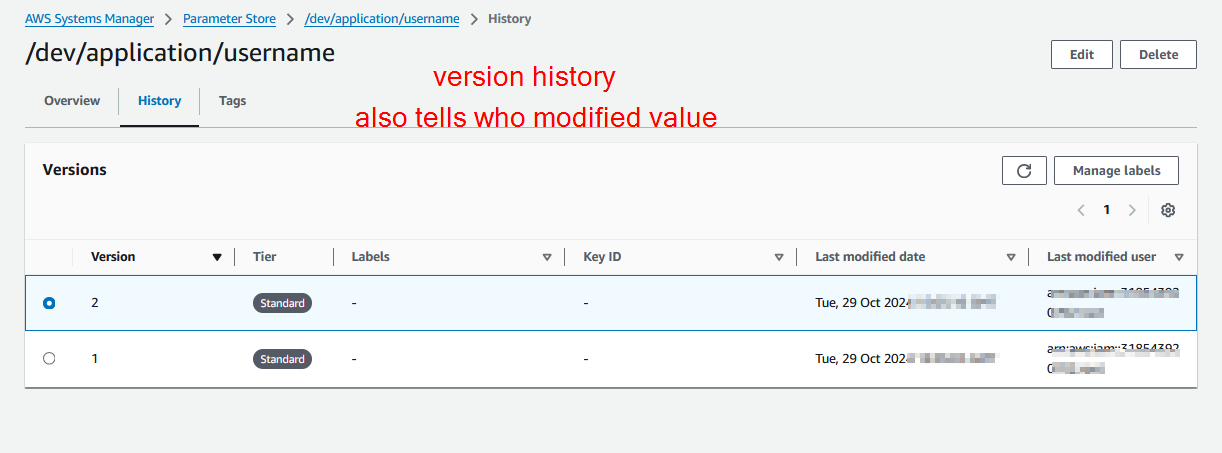Sort by Version column arrow
The height and width of the screenshot is (453, 1222).
click(217, 257)
